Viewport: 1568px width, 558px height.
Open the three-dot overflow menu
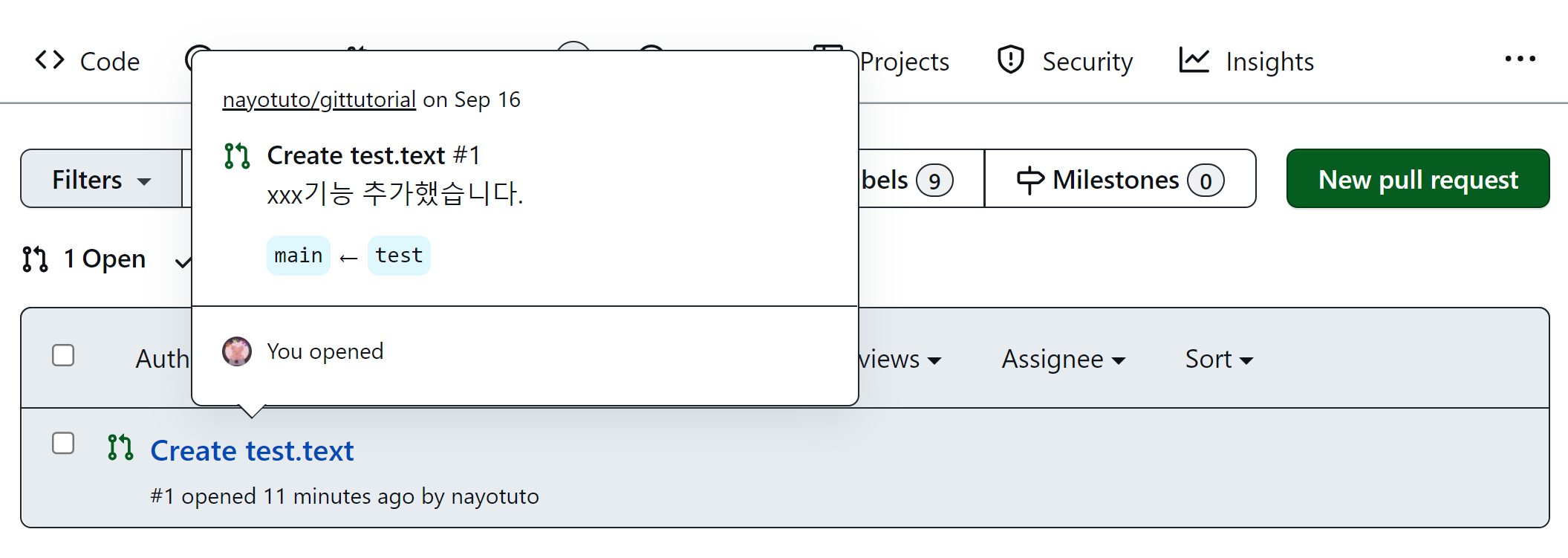click(1520, 59)
